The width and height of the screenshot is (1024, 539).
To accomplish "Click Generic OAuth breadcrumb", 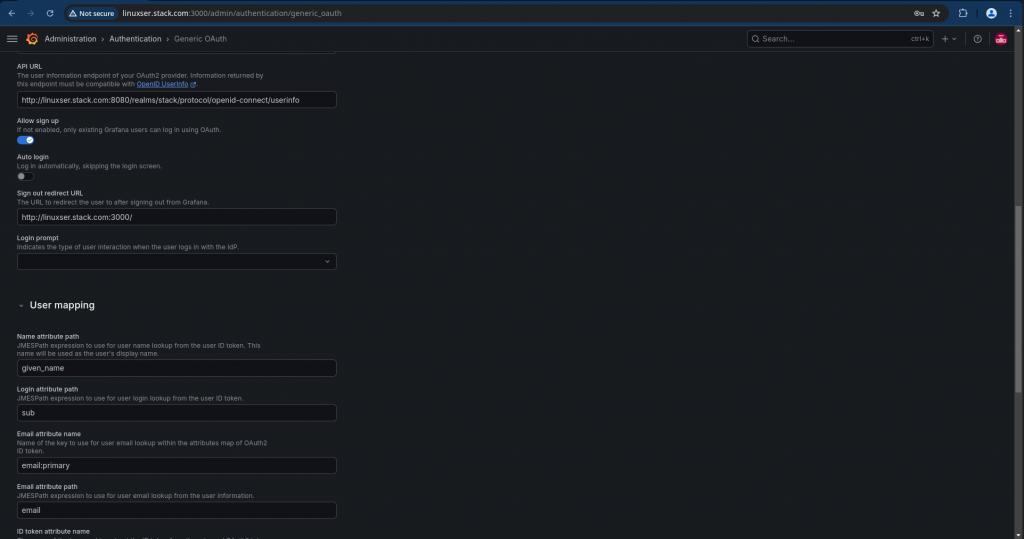I will (x=200, y=39).
